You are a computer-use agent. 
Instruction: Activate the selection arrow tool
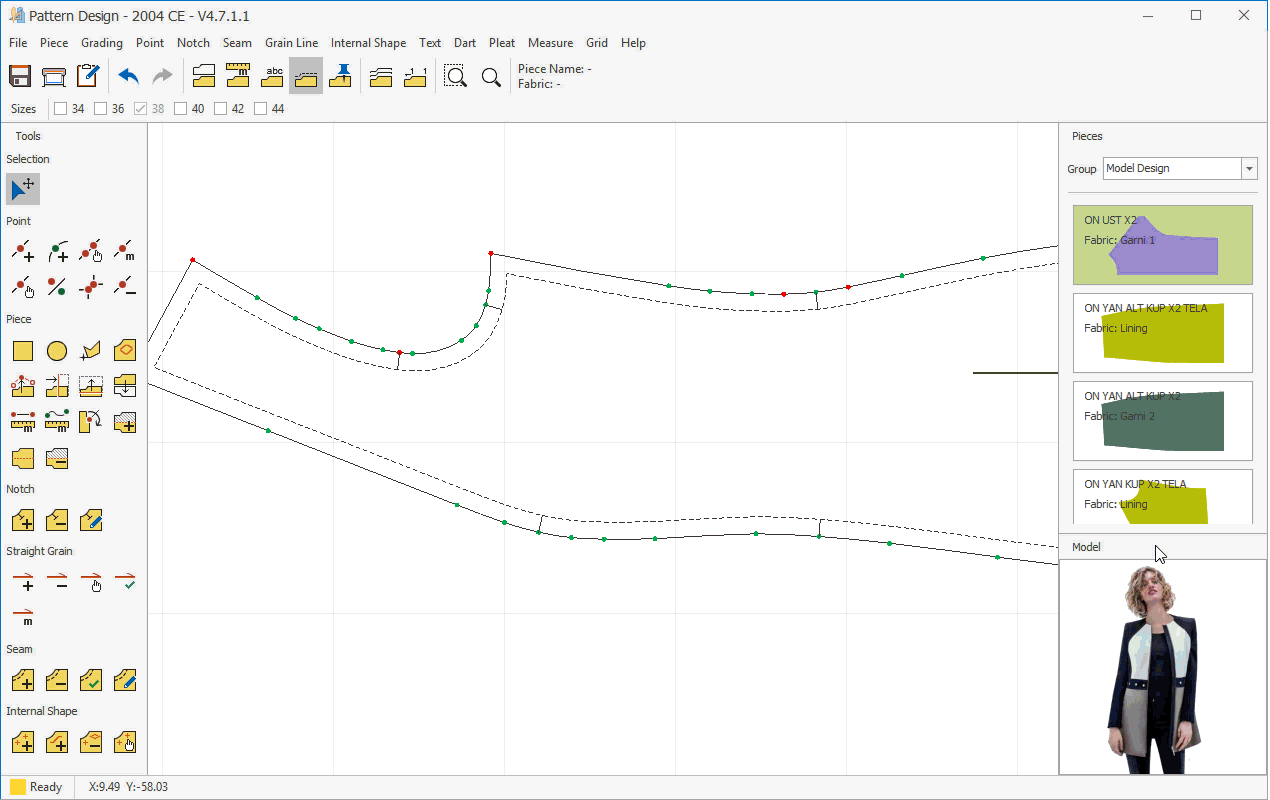(23, 189)
